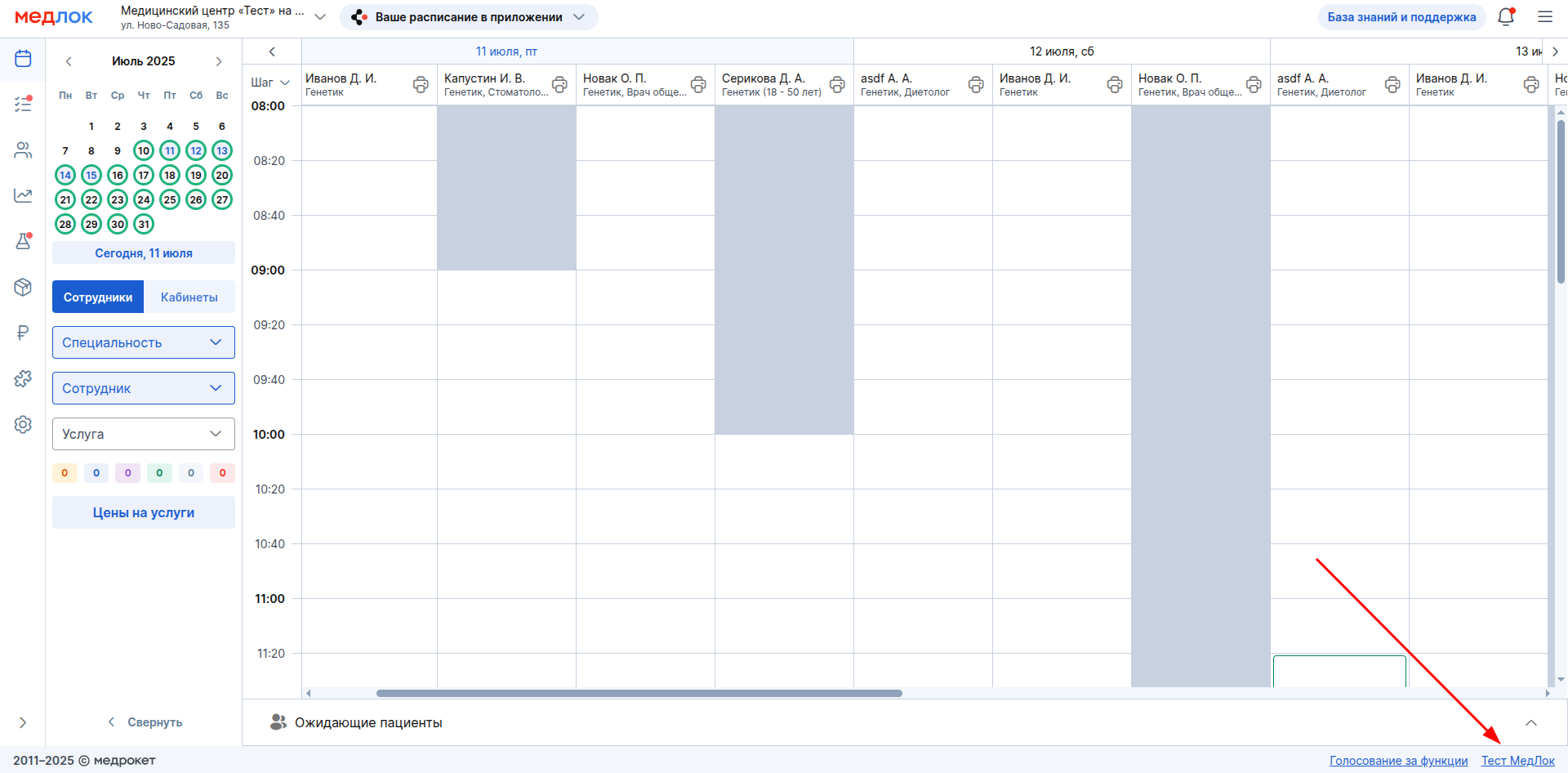Show later days in schedule
This screenshot has height=773, width=1568.
pyautogui.click(x=1555, y=51)
